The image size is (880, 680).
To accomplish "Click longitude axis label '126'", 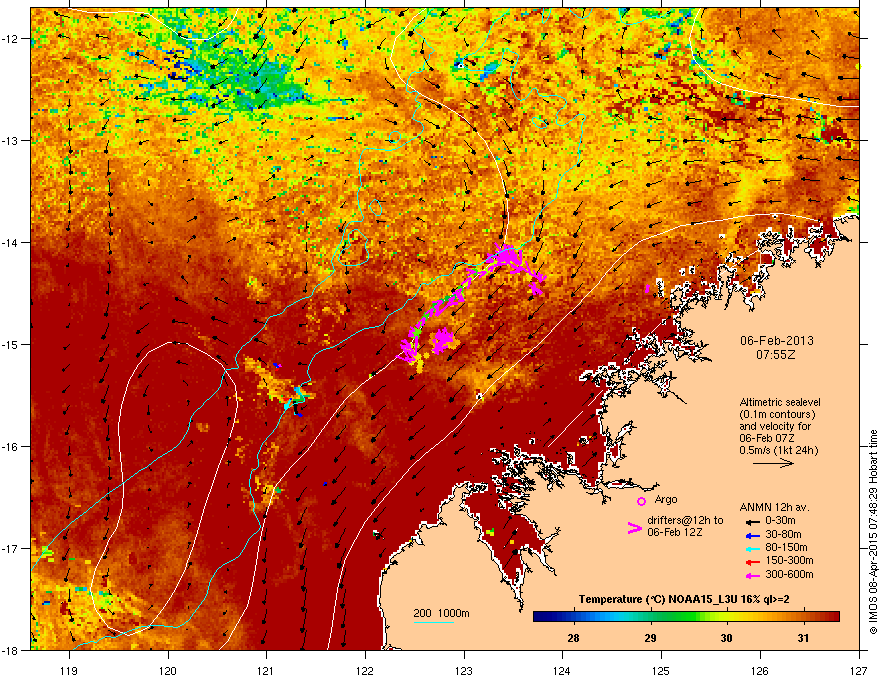I will pyautogui.click(x=760, y=670).
